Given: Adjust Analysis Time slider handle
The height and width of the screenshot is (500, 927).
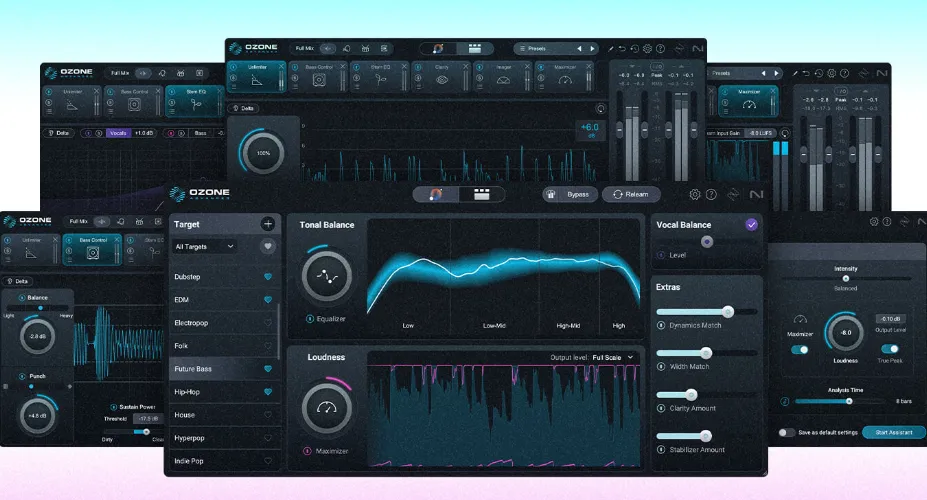Looking at the screenshot, I should [849, 401].
